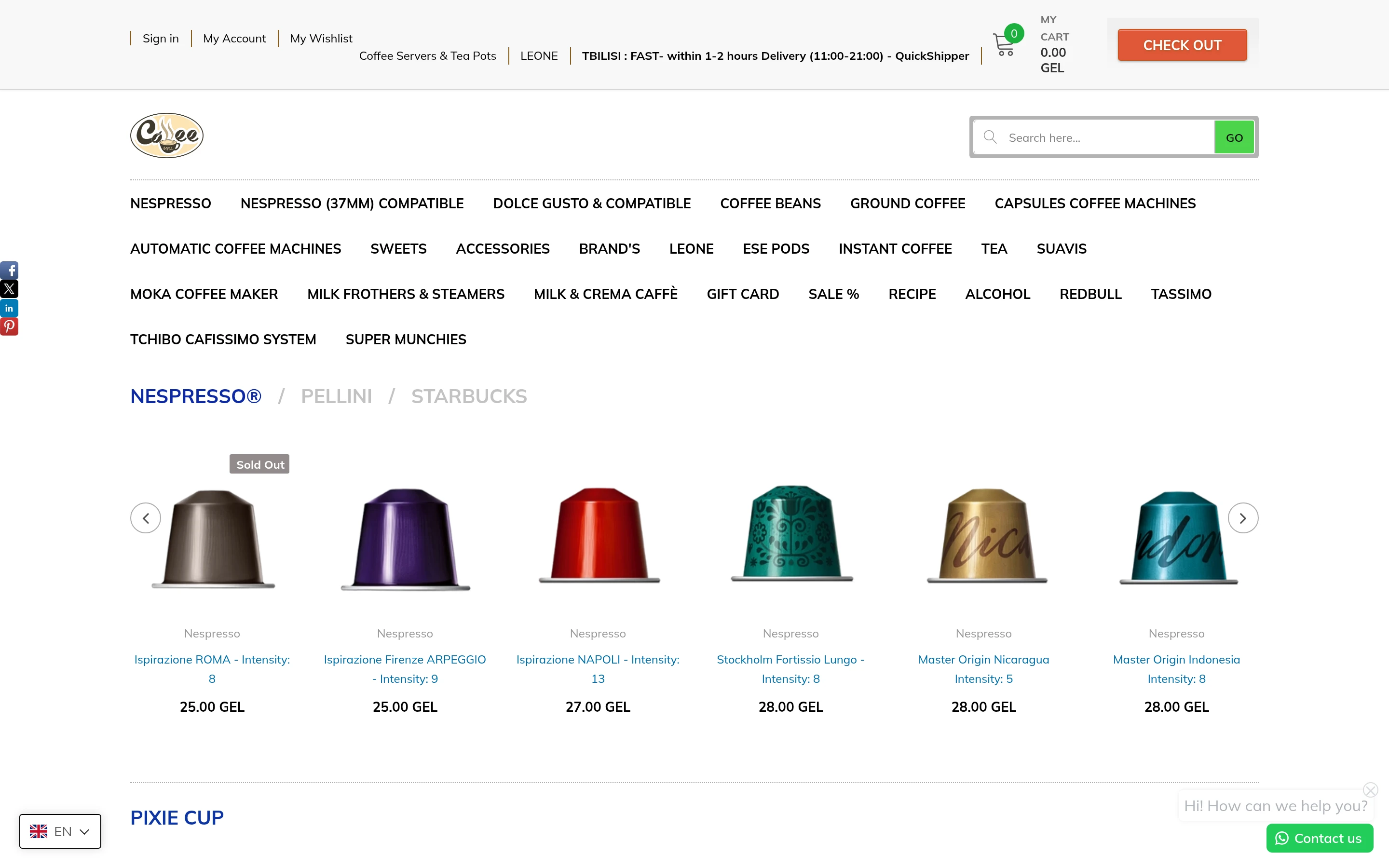
Task: Click the CHECK OUT button
Action: point(1182,45)
